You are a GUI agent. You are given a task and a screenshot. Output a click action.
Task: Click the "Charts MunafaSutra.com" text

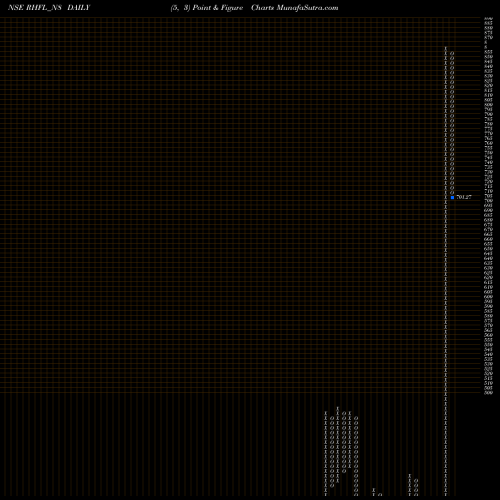click(x=295, y=8)
